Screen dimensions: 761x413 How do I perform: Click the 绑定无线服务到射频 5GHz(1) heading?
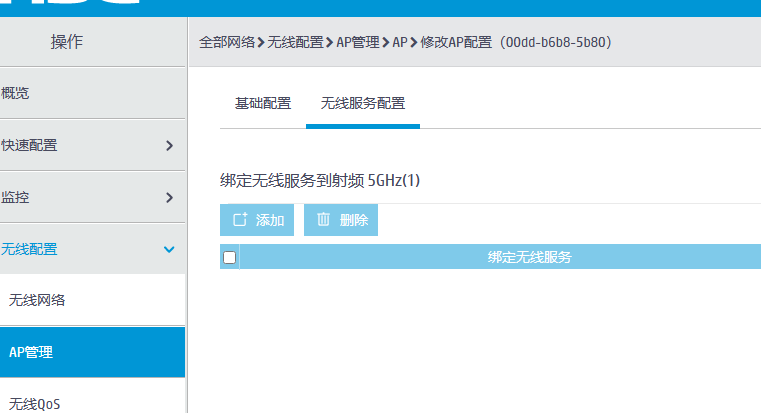click(x=320, y=181)
